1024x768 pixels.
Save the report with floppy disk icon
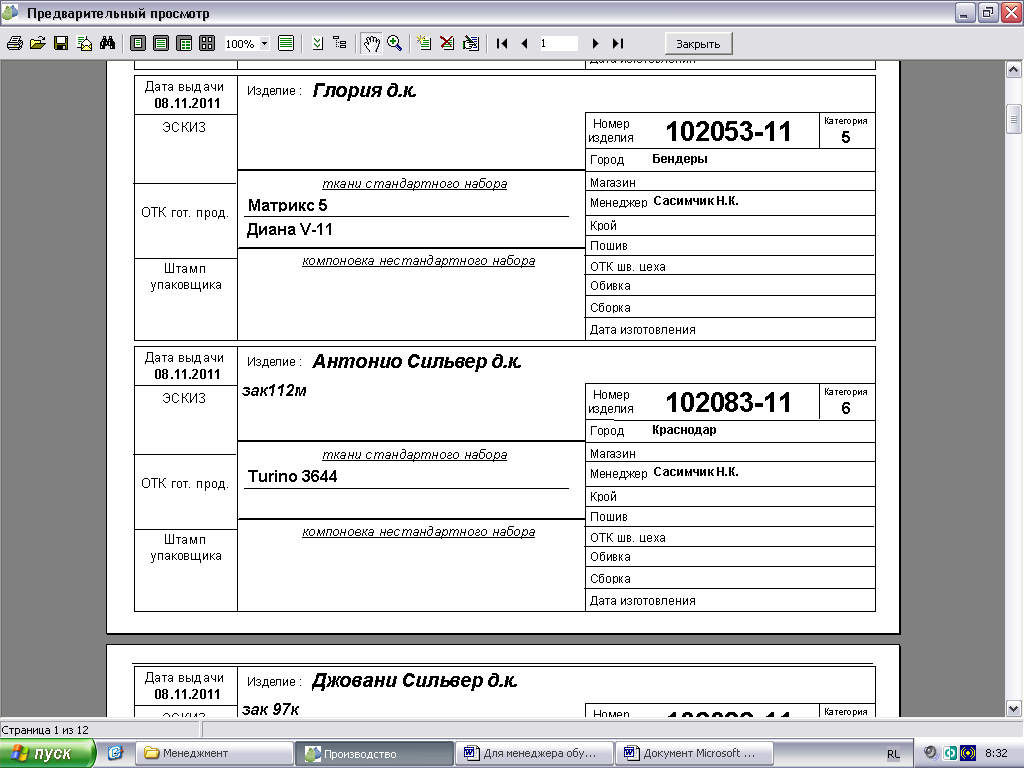point(61,43)
